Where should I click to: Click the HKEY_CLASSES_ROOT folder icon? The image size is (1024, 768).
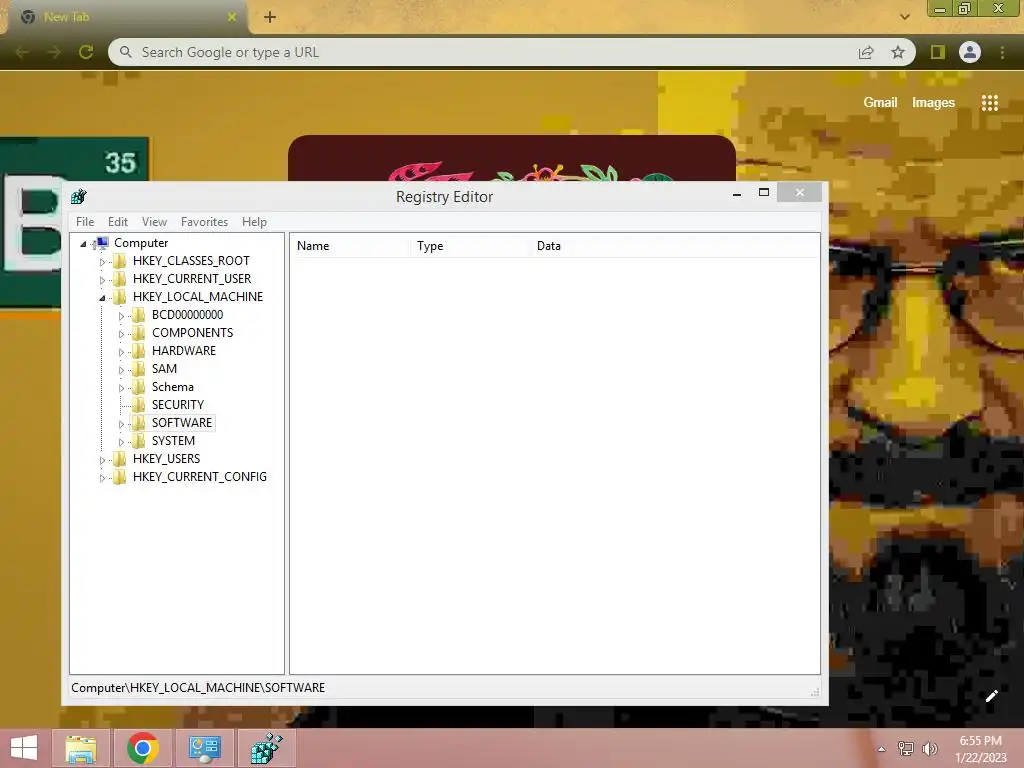[x=120, y=261]
